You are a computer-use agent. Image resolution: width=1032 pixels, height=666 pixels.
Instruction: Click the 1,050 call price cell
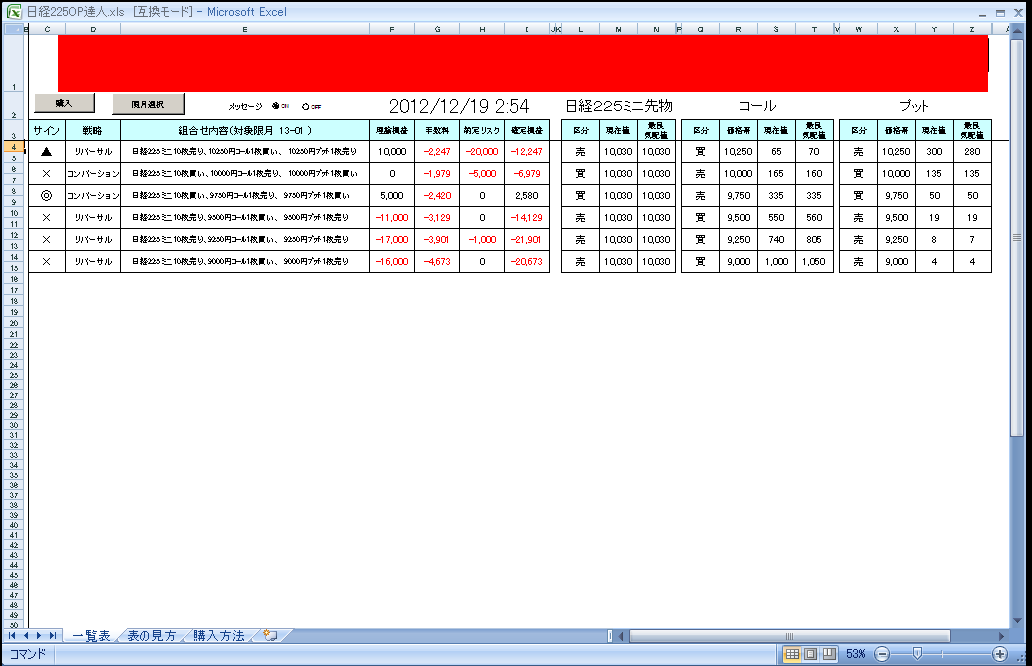[x=814, y=261]
